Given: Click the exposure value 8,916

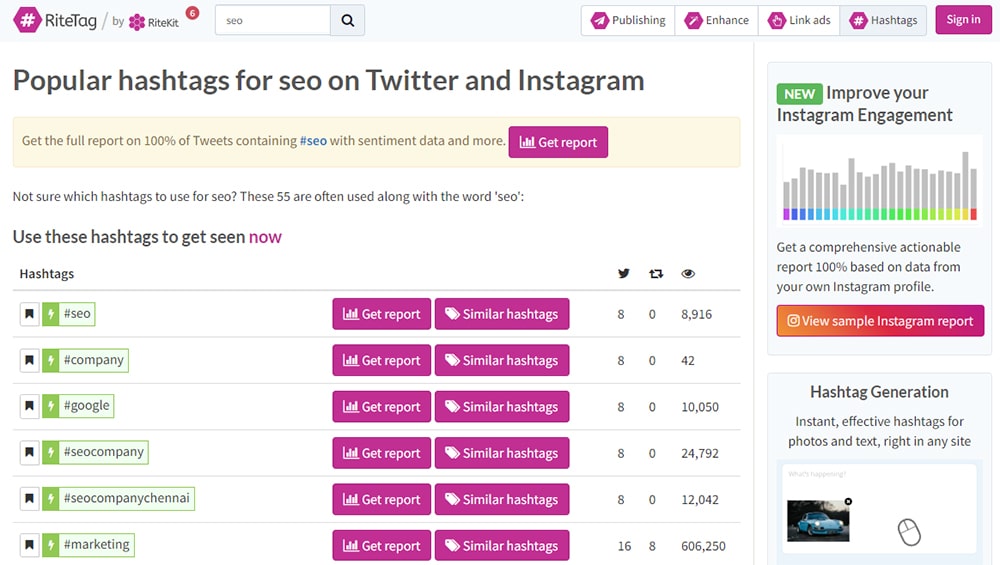Looking at the screenshot, I should click(696, 314).
